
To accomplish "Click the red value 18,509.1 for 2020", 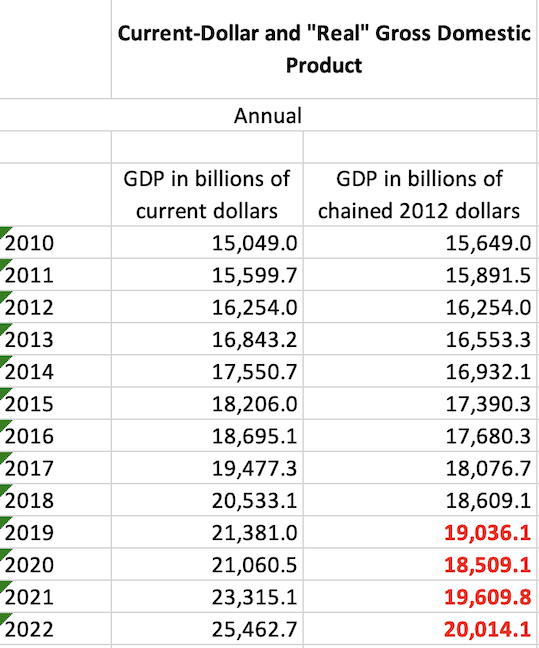I will point(420,565).
